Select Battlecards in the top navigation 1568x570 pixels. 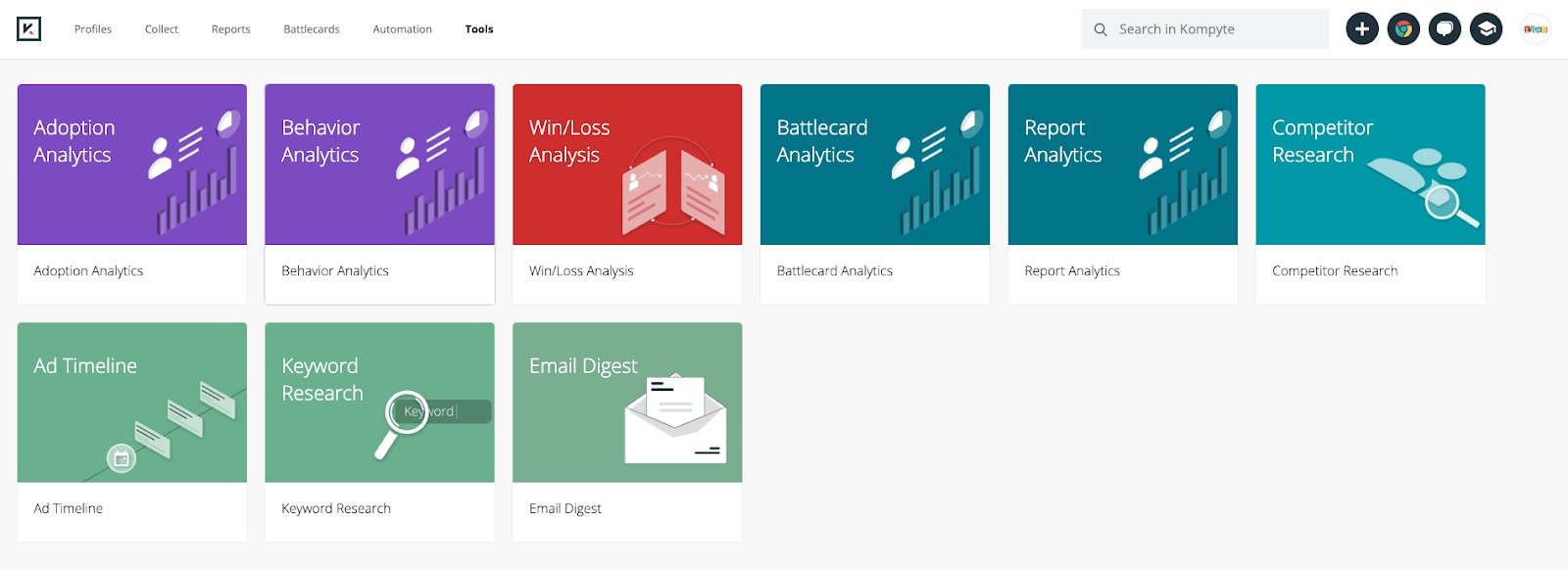pos(312,29)
